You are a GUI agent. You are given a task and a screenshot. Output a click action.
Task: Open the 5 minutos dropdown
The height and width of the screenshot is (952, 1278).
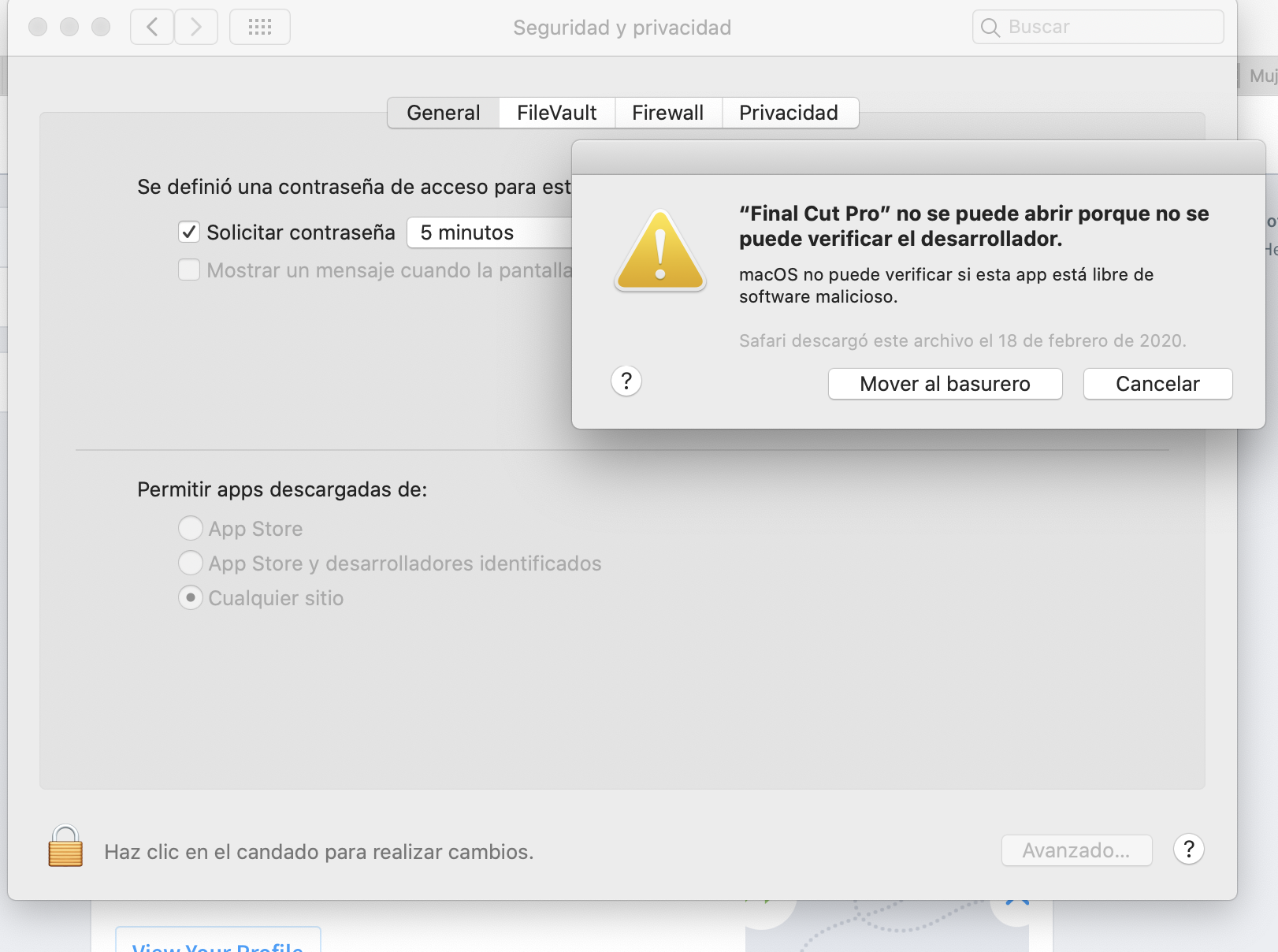tap(489, 232)
